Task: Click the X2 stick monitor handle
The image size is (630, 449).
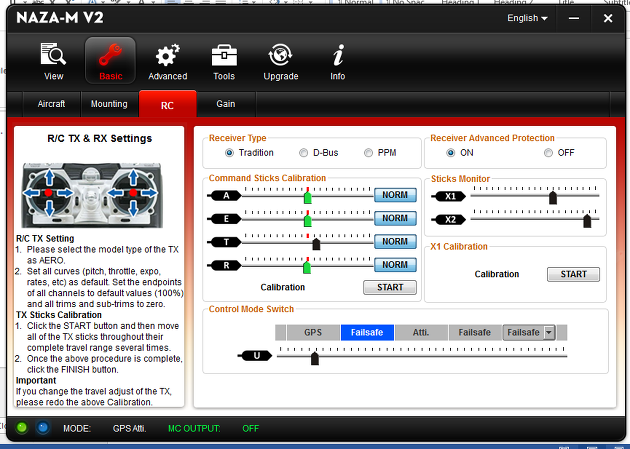Action: pyautogui.click(x=587, y=221)
